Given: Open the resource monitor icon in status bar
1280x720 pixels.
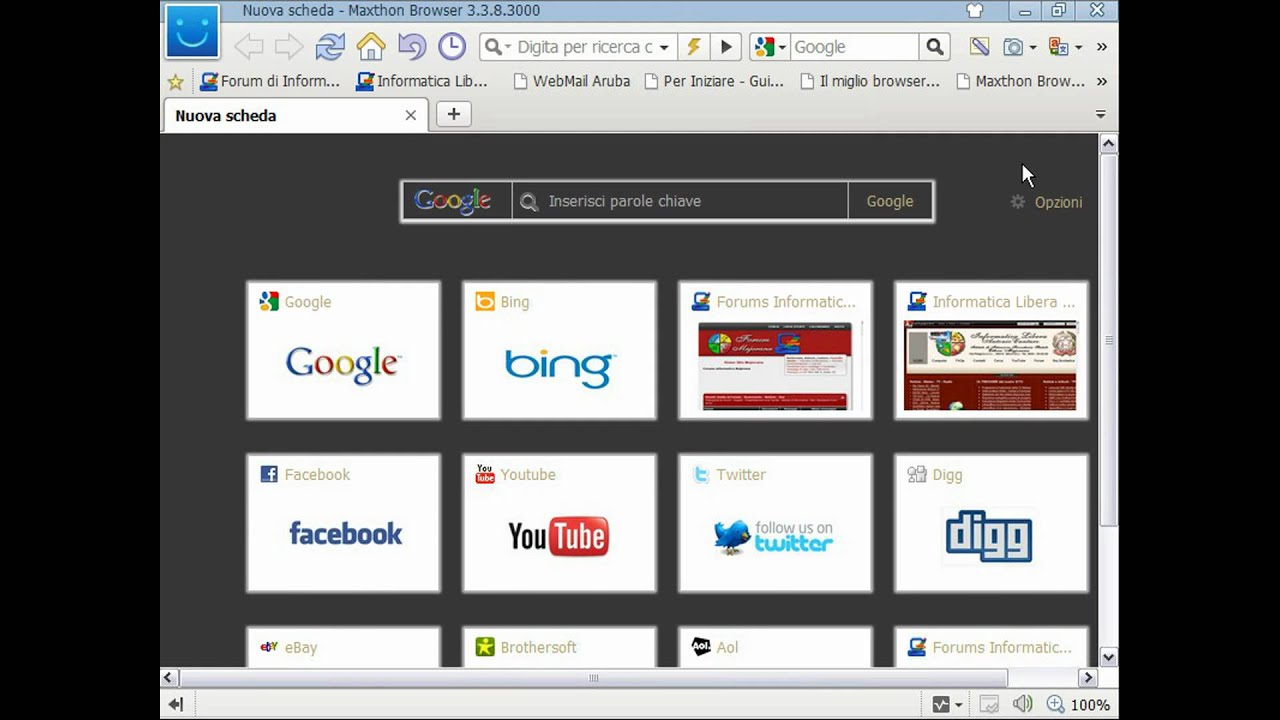Looking at the screenshot, I should (941, 705).
